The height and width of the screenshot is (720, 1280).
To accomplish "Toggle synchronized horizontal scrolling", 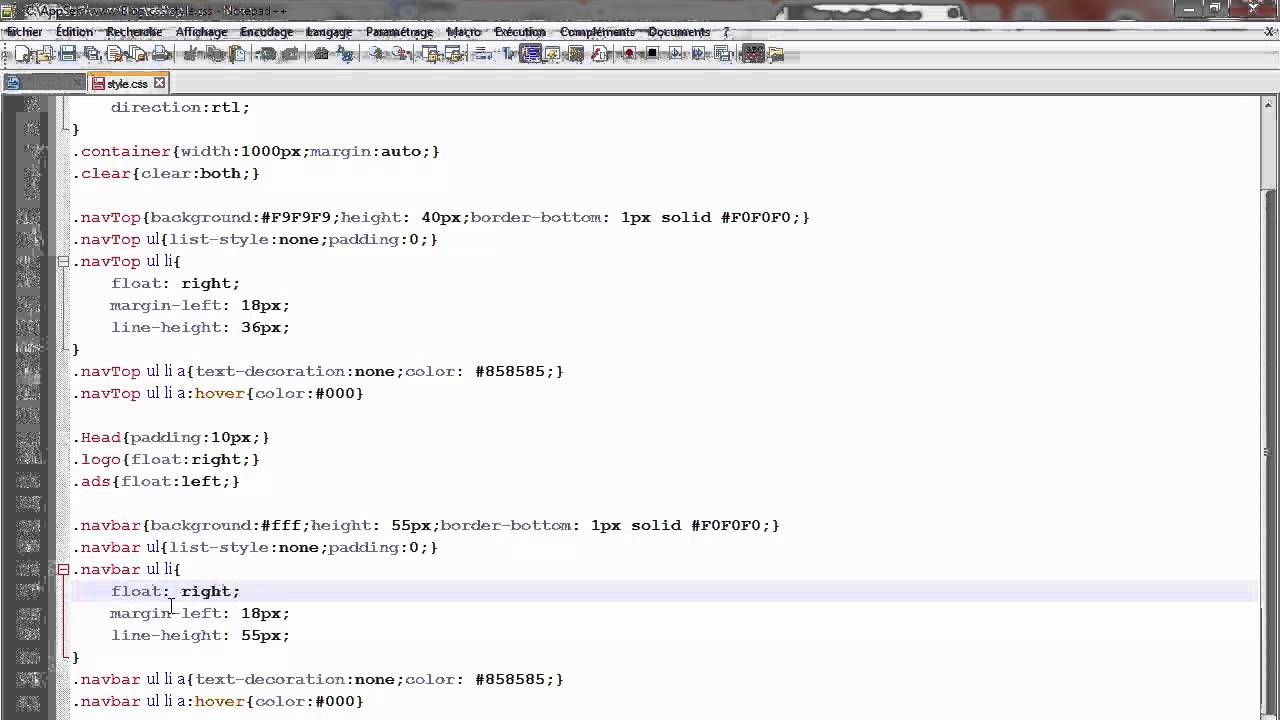I will [x=453, y=54].
